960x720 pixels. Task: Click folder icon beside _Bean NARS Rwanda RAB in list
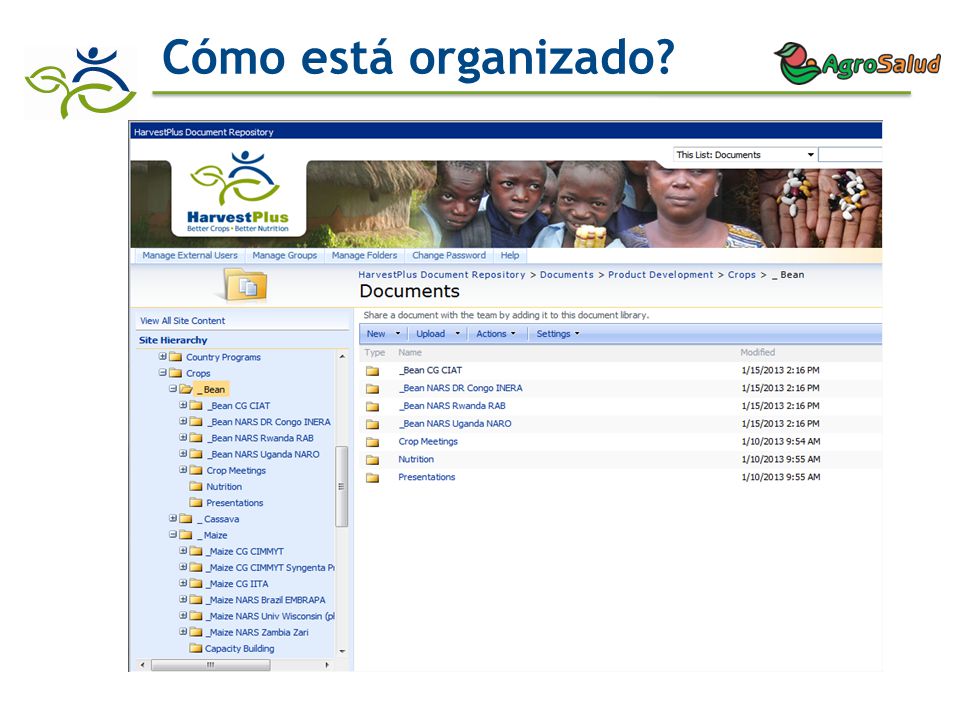(372, 407)
